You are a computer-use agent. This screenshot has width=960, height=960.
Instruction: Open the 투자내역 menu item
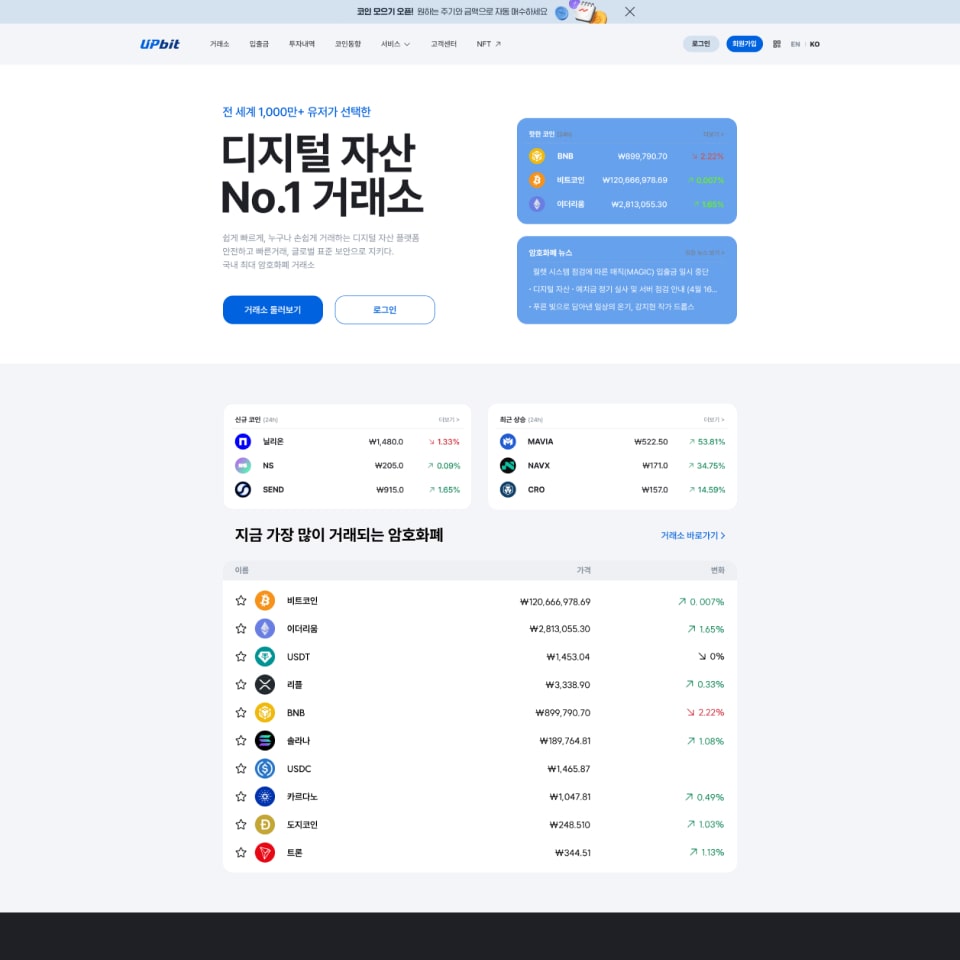coord(302,44)
